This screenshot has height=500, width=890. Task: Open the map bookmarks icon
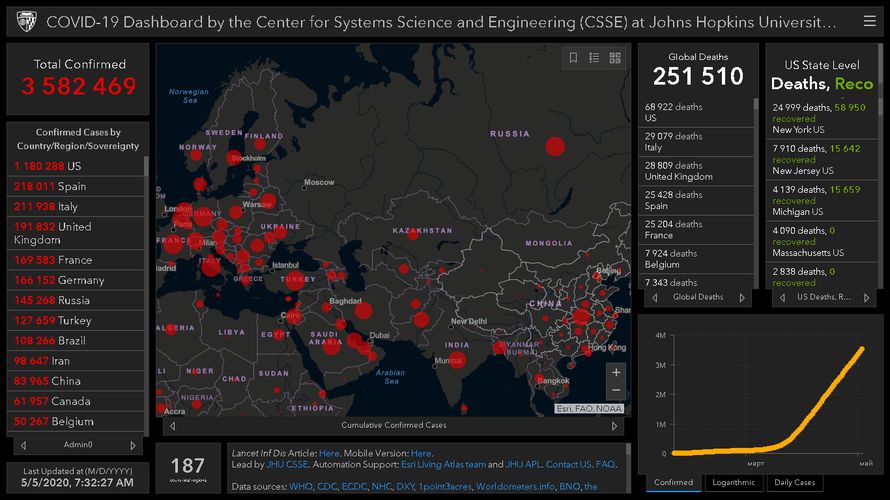pos(574,58)
